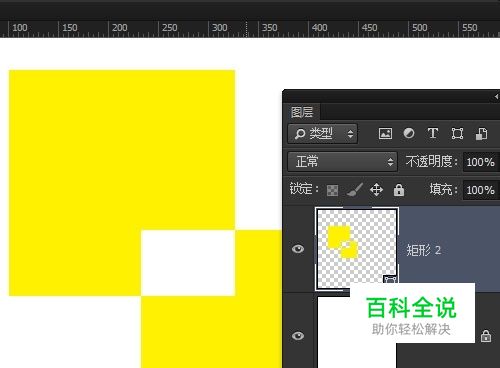Open the 正常 blend mode dropdown
Image resolution: width=500 pixels, height=368 pixels.
pyautogui.click(x=342, y=162)
